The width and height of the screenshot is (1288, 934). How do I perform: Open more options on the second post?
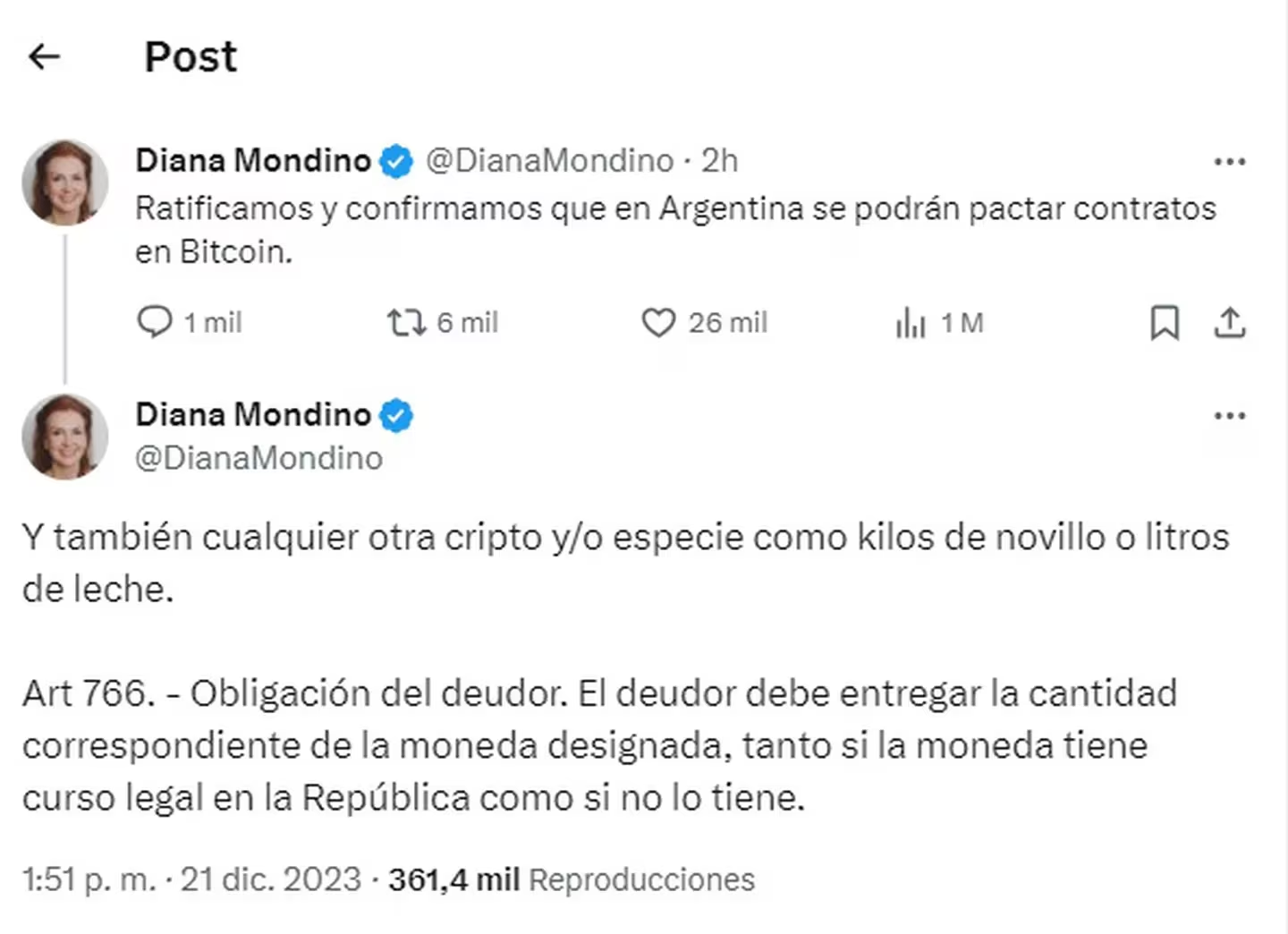pos(1230,415)
